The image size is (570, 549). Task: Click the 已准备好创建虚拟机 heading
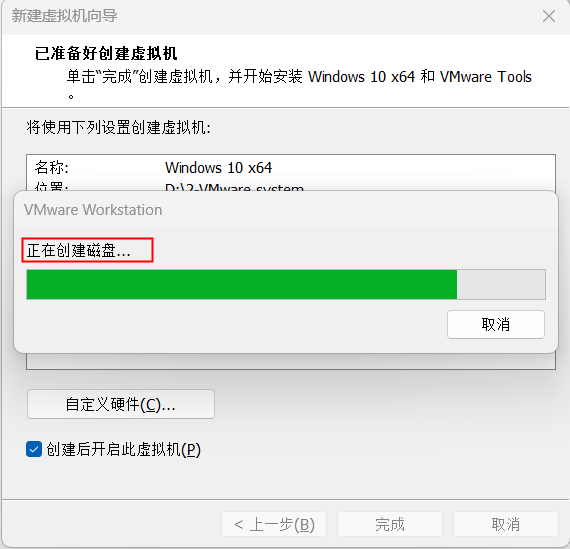coord(106,53)
